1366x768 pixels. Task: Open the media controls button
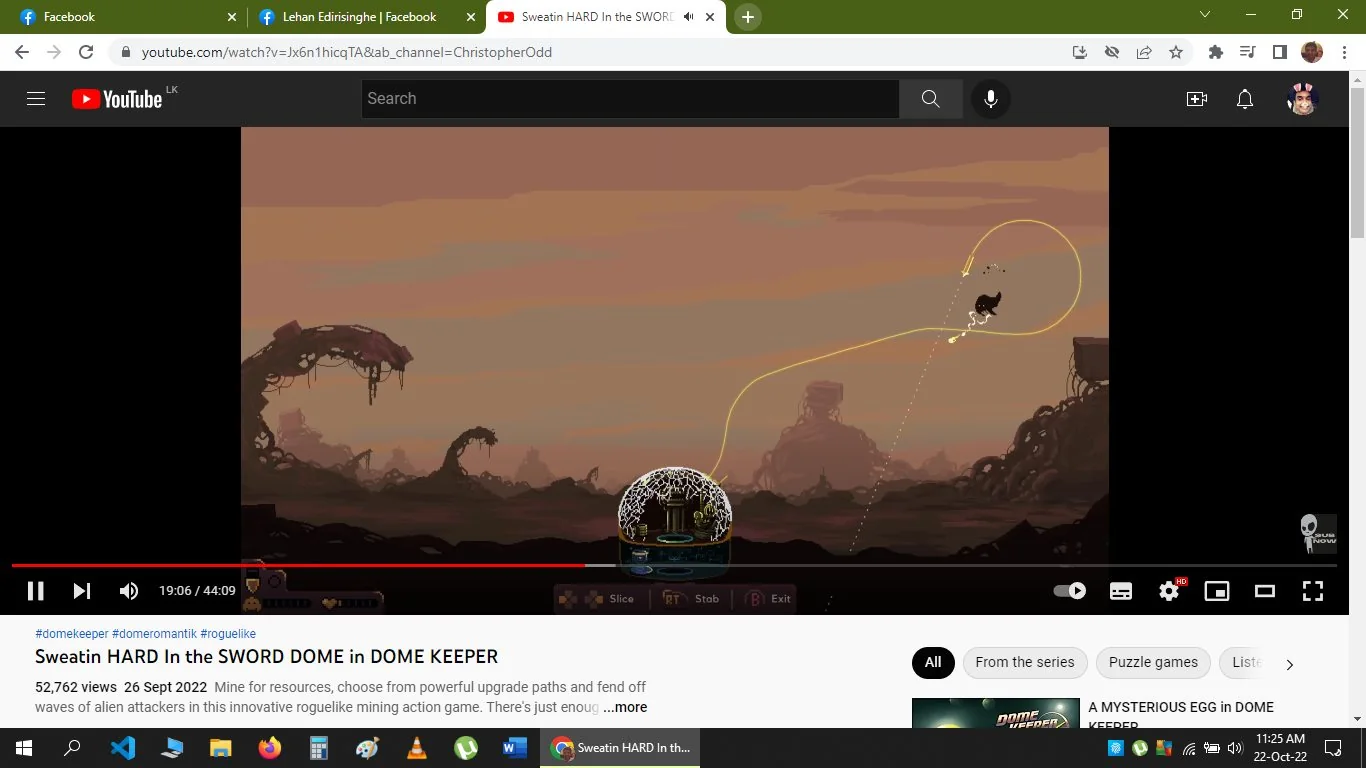tap(1247, 52)
